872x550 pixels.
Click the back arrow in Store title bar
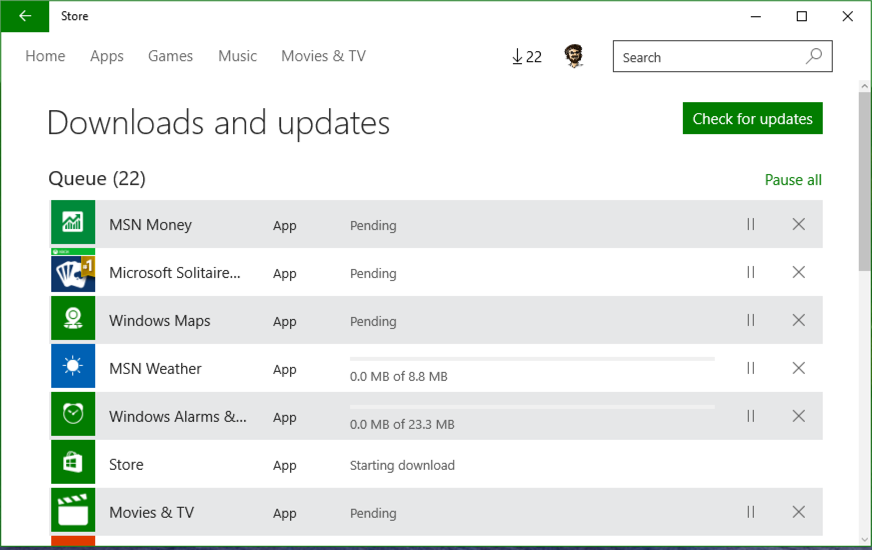point(25,16)
